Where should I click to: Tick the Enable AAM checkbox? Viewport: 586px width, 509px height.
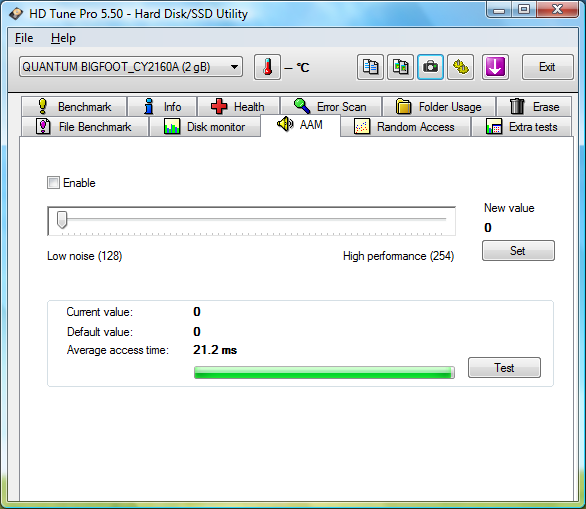pyautogui.click(x=53, y=183)
